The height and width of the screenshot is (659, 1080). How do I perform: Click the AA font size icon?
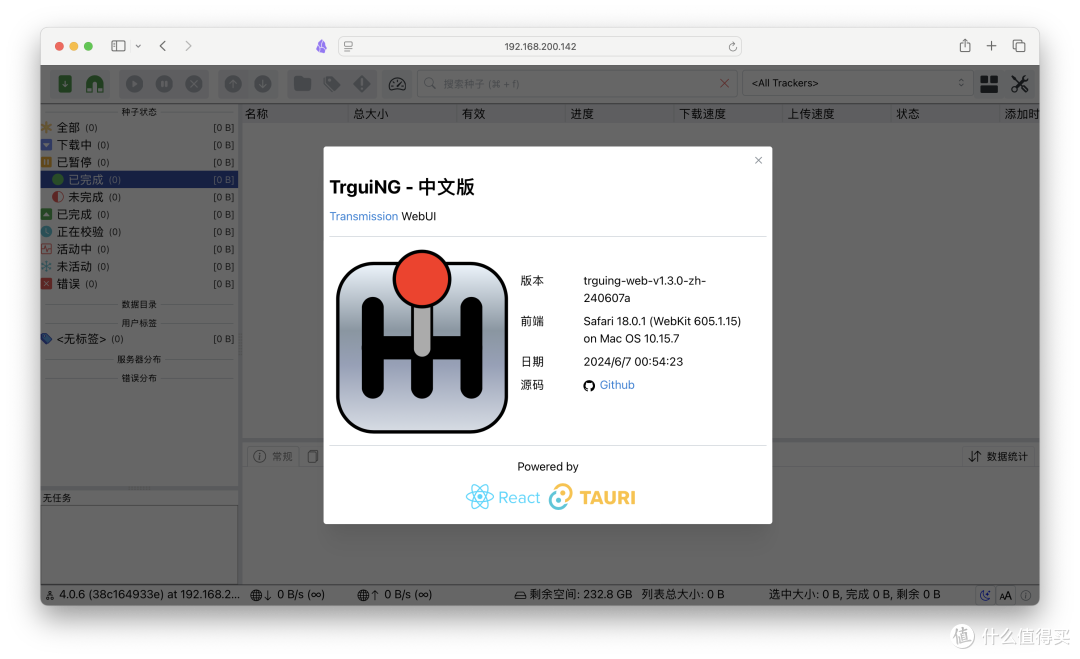click(1006, 596)
